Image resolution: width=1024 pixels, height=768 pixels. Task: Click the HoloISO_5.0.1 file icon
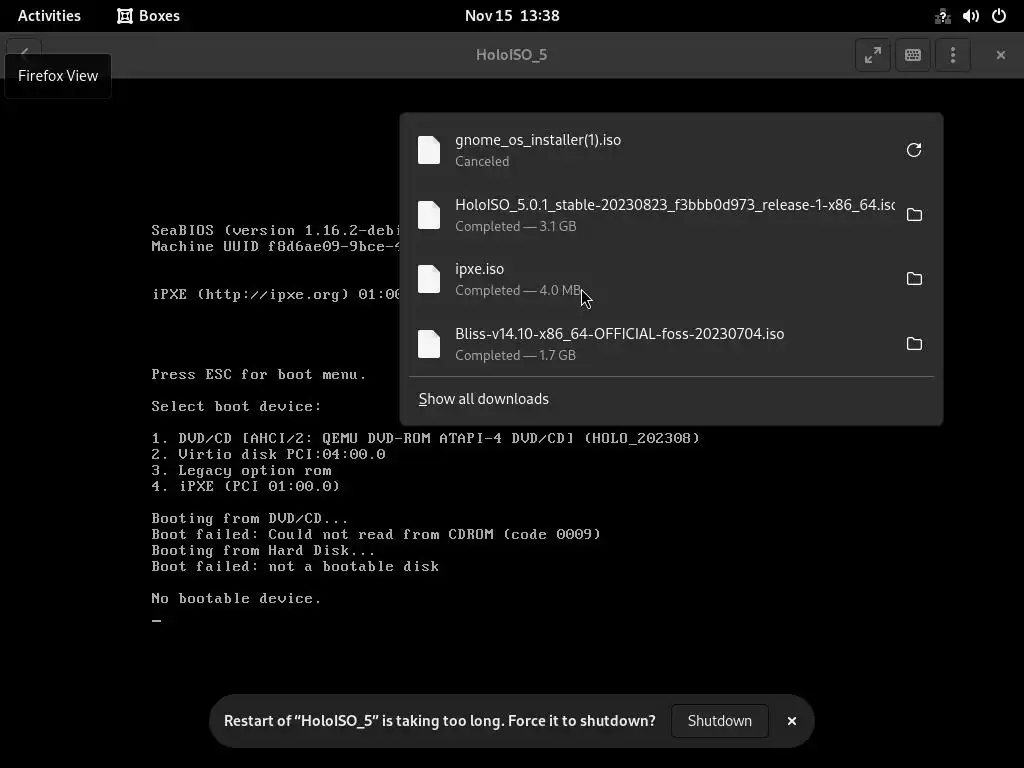[429, 215]
